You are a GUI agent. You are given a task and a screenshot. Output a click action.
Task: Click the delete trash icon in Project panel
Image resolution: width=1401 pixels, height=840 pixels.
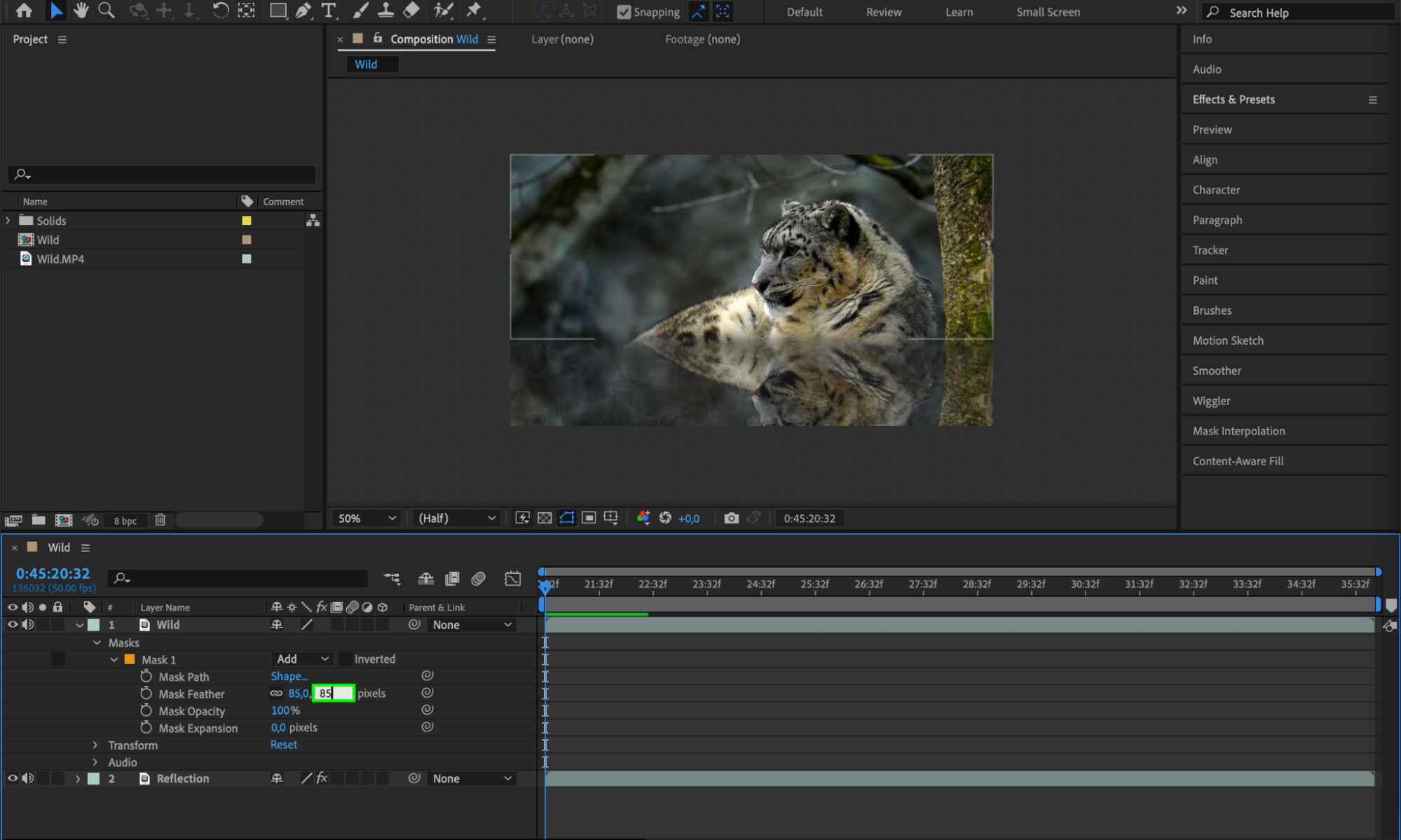(160, 520)
